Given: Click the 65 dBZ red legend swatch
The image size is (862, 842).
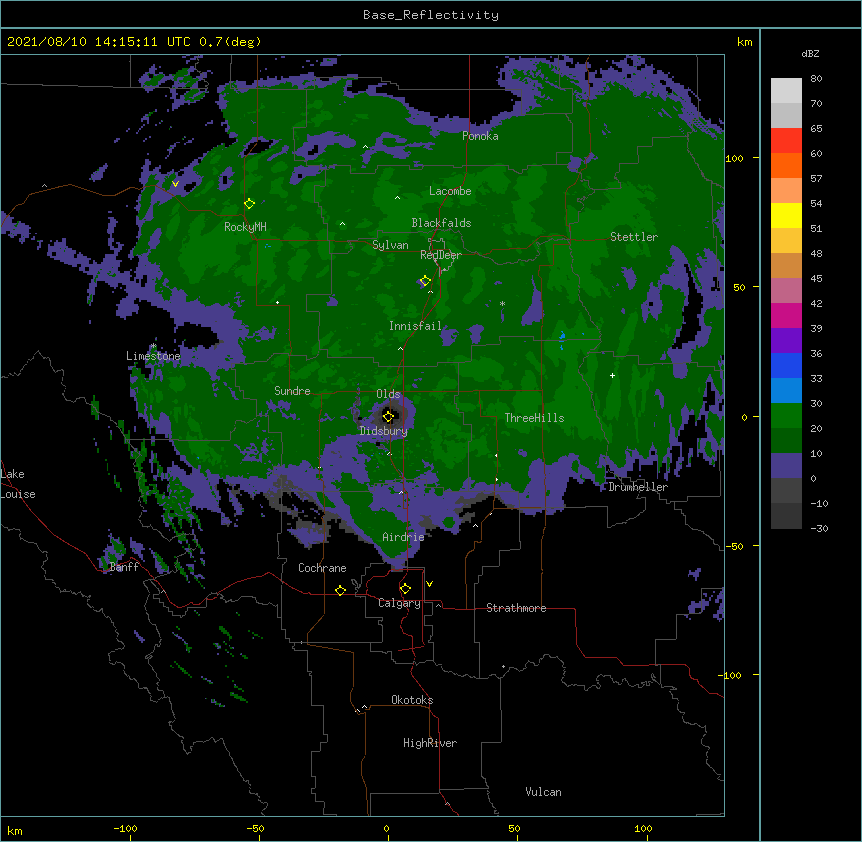Looking at the screenshot, I should click(x=786, y=140).
